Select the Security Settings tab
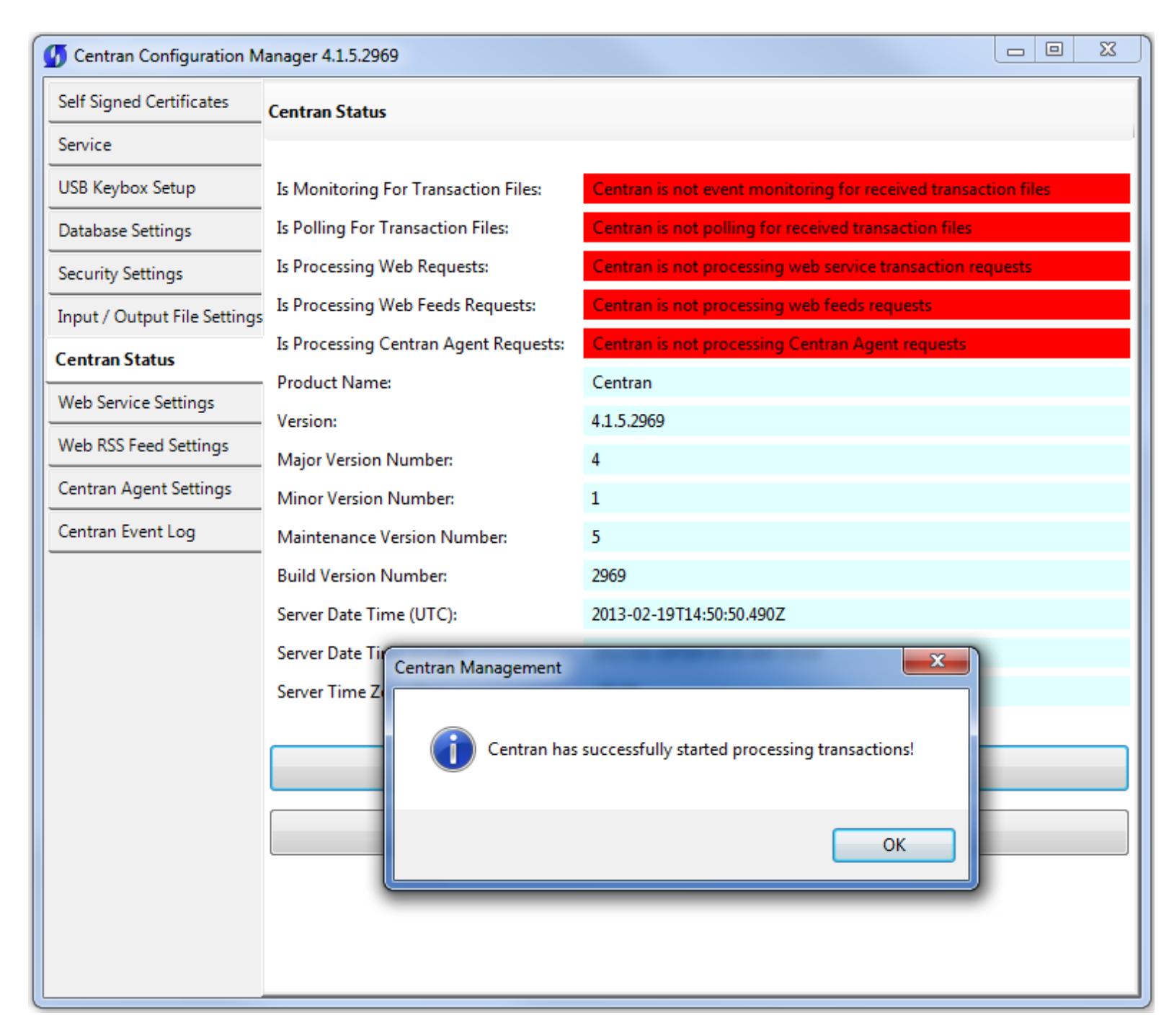The width and height of the screenshot is (1174, 1036). coord(154,273)
